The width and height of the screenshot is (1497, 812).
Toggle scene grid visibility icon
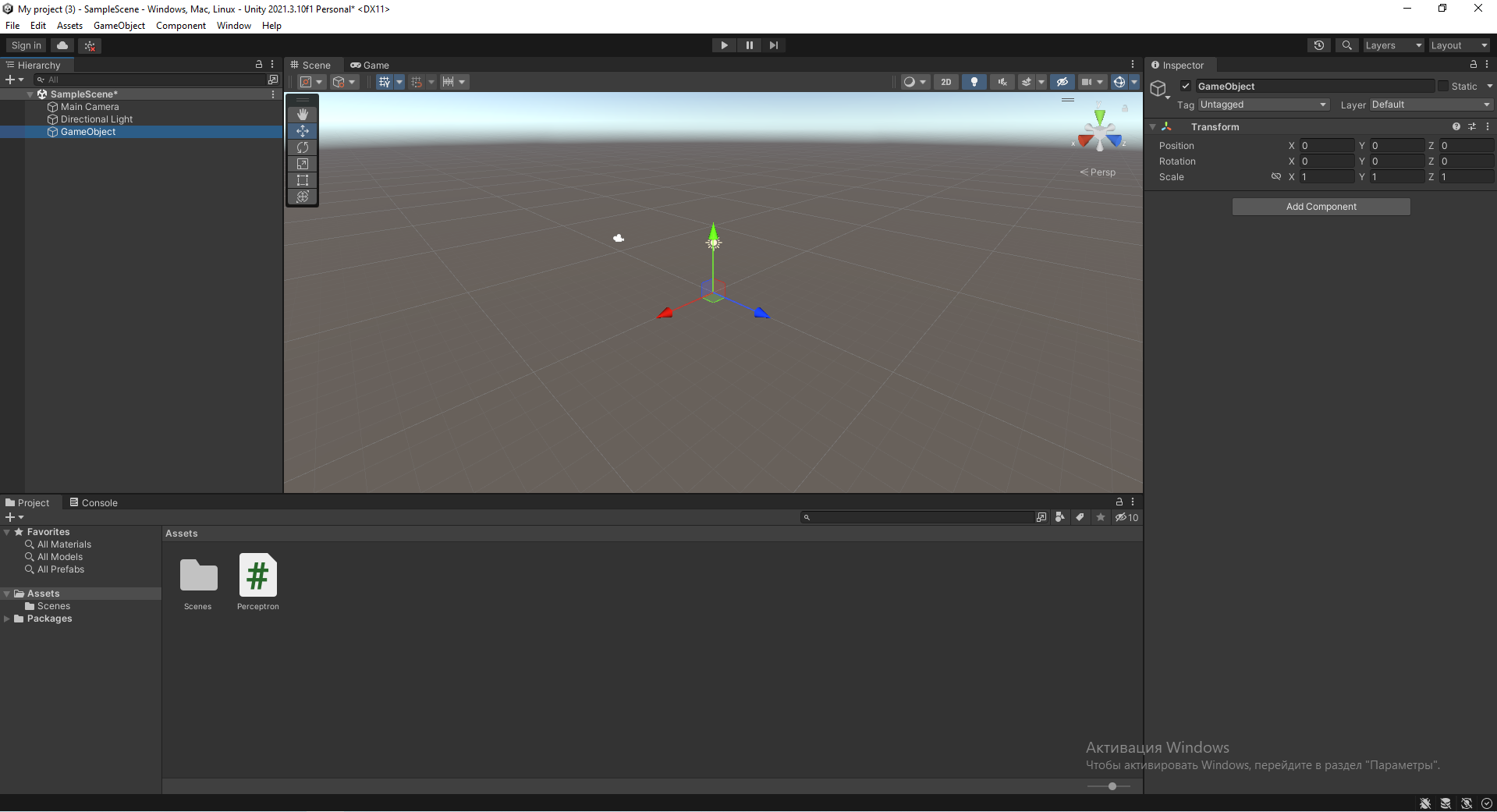(x=384, y=82)
